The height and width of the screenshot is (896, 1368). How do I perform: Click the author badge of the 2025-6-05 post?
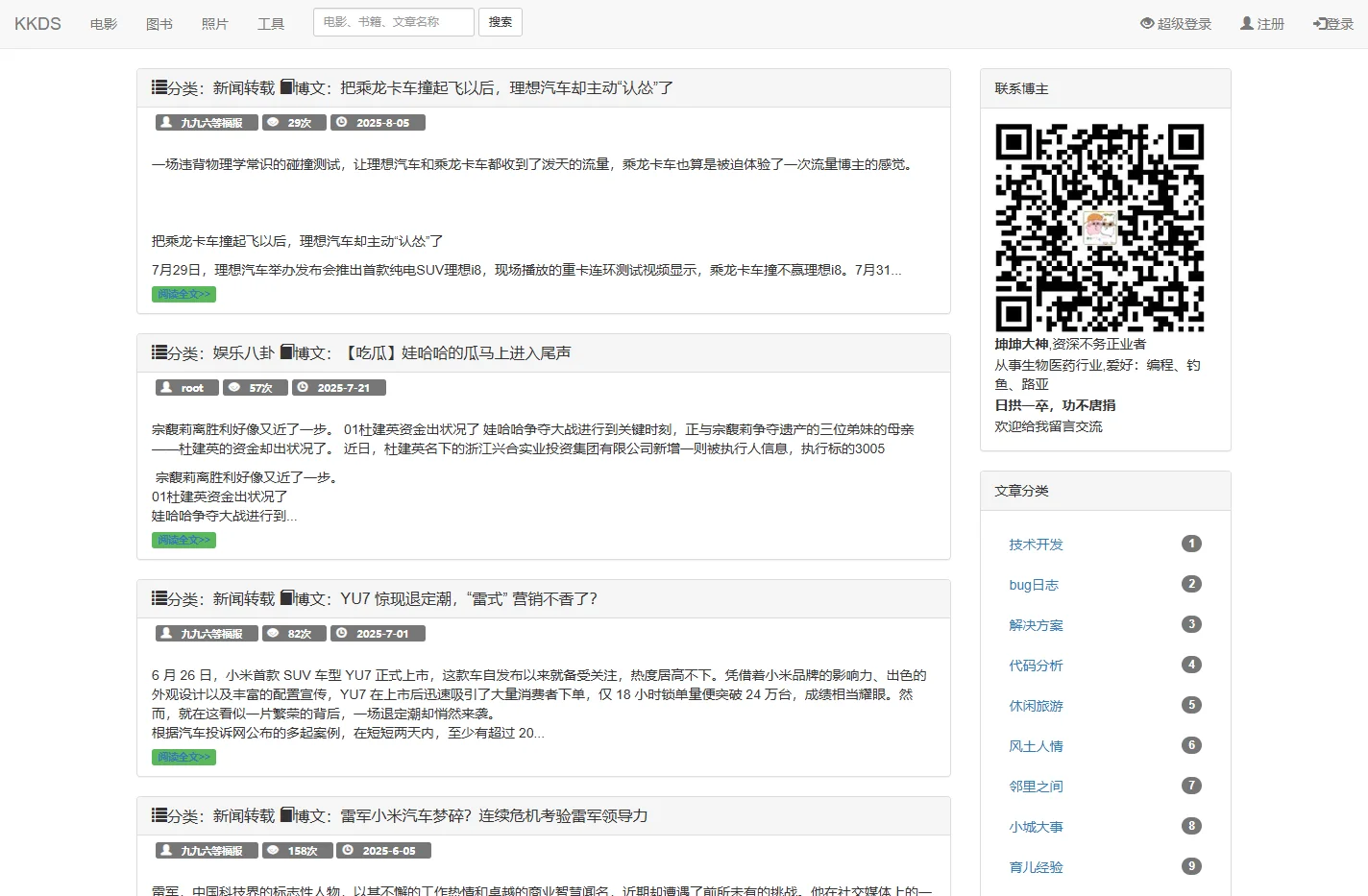pos(207,851)
